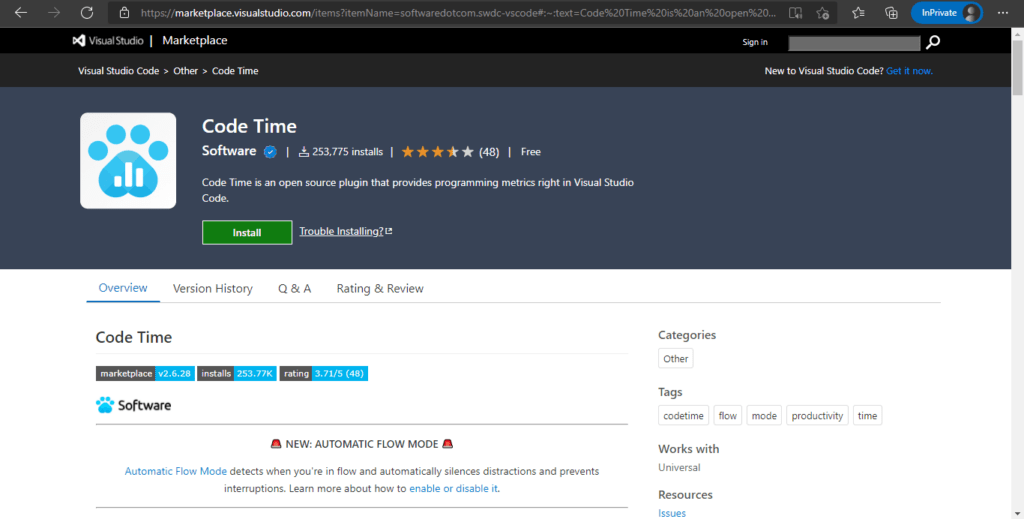This screenshot has height=519, width=1024.
Task: Click the rating 3.71/5 badge
Action: pos(324,373)
